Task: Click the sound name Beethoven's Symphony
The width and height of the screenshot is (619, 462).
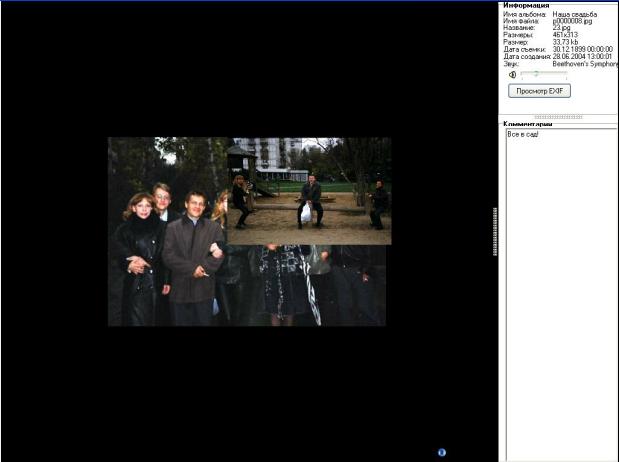Action: (585, 63)
